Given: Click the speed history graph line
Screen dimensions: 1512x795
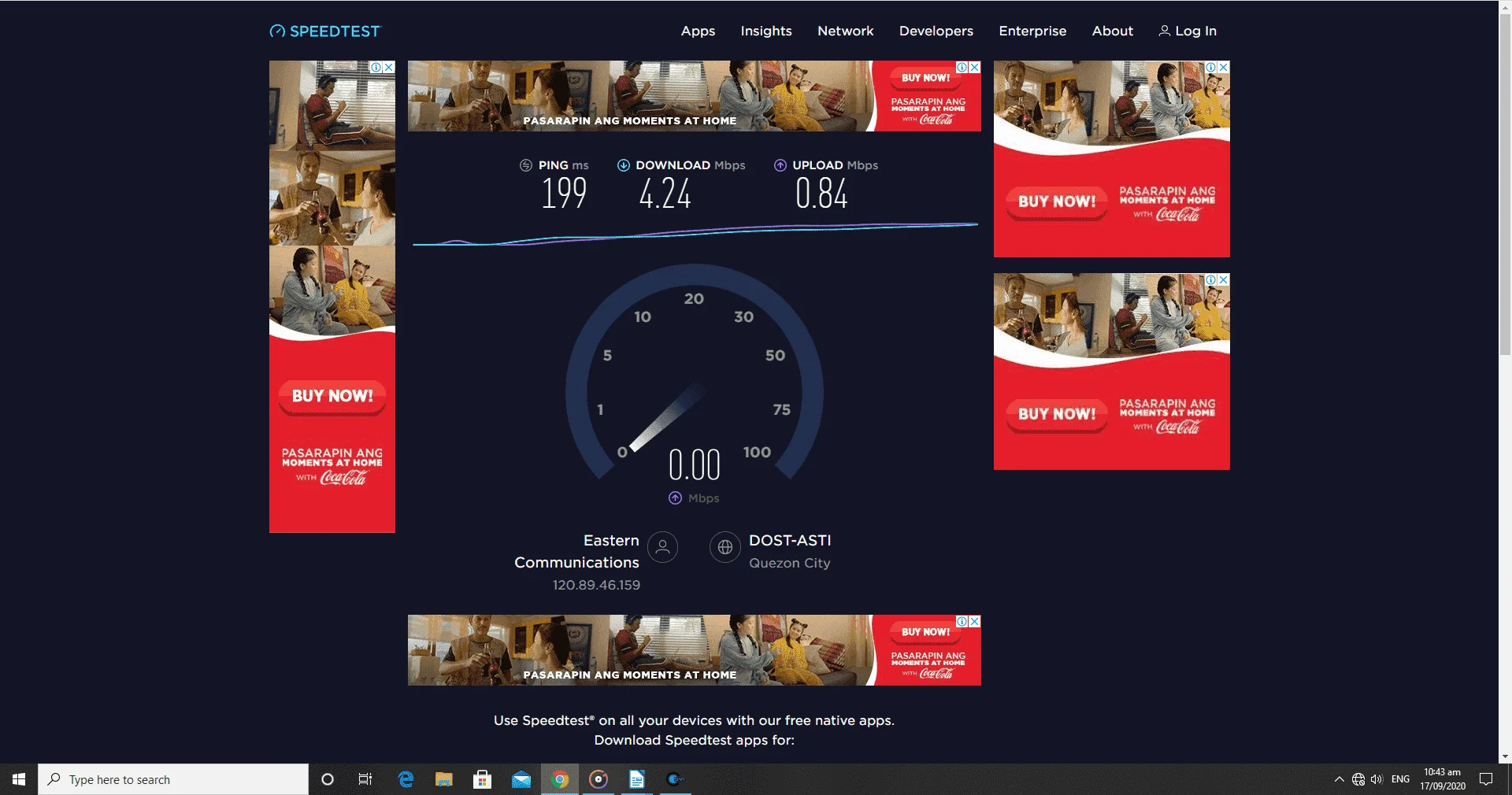Looking at the screenshot, I should [695, 234].
